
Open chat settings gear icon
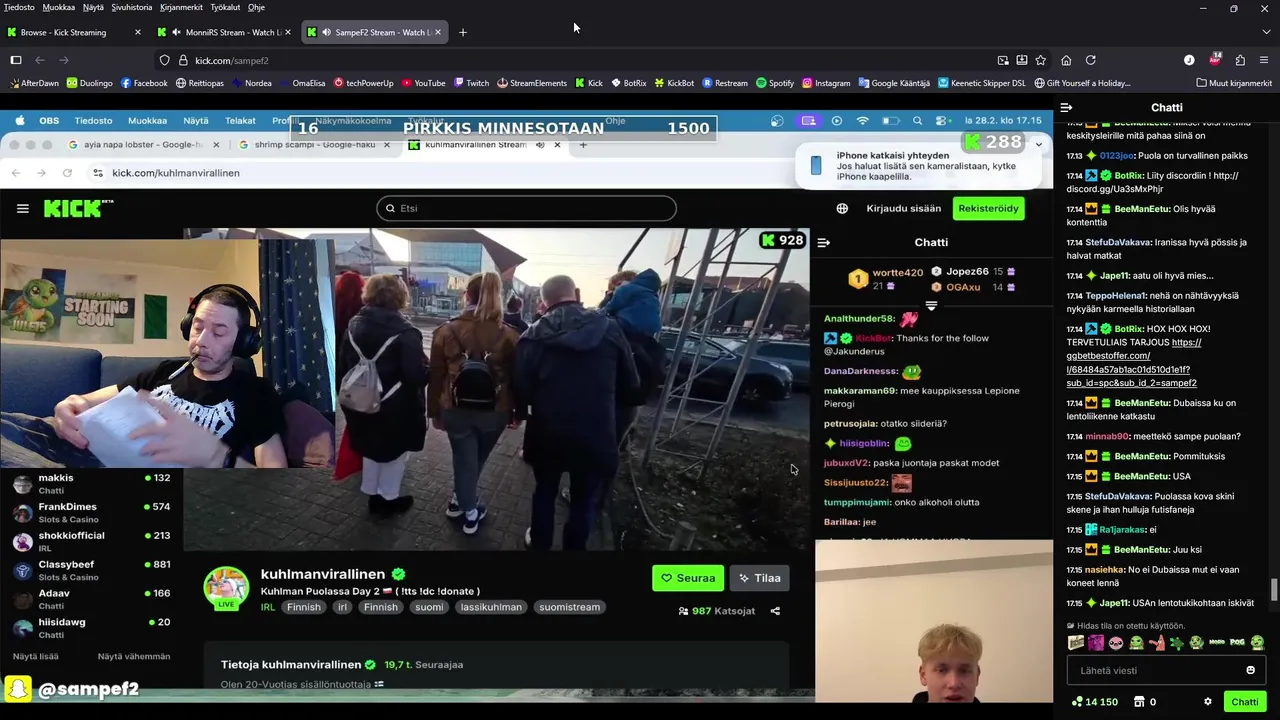tap(1207, 702)
